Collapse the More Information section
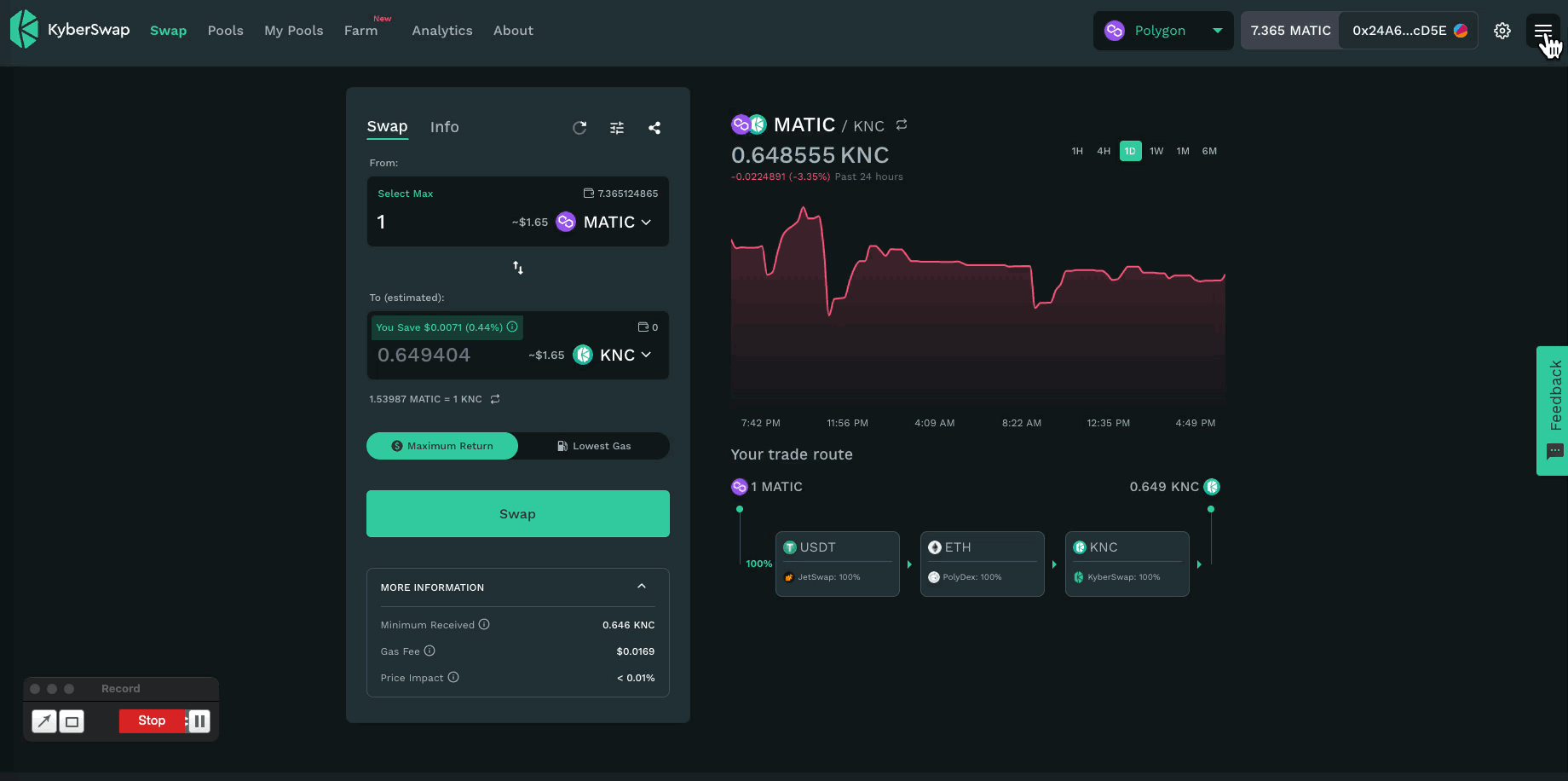 [642, 587]
